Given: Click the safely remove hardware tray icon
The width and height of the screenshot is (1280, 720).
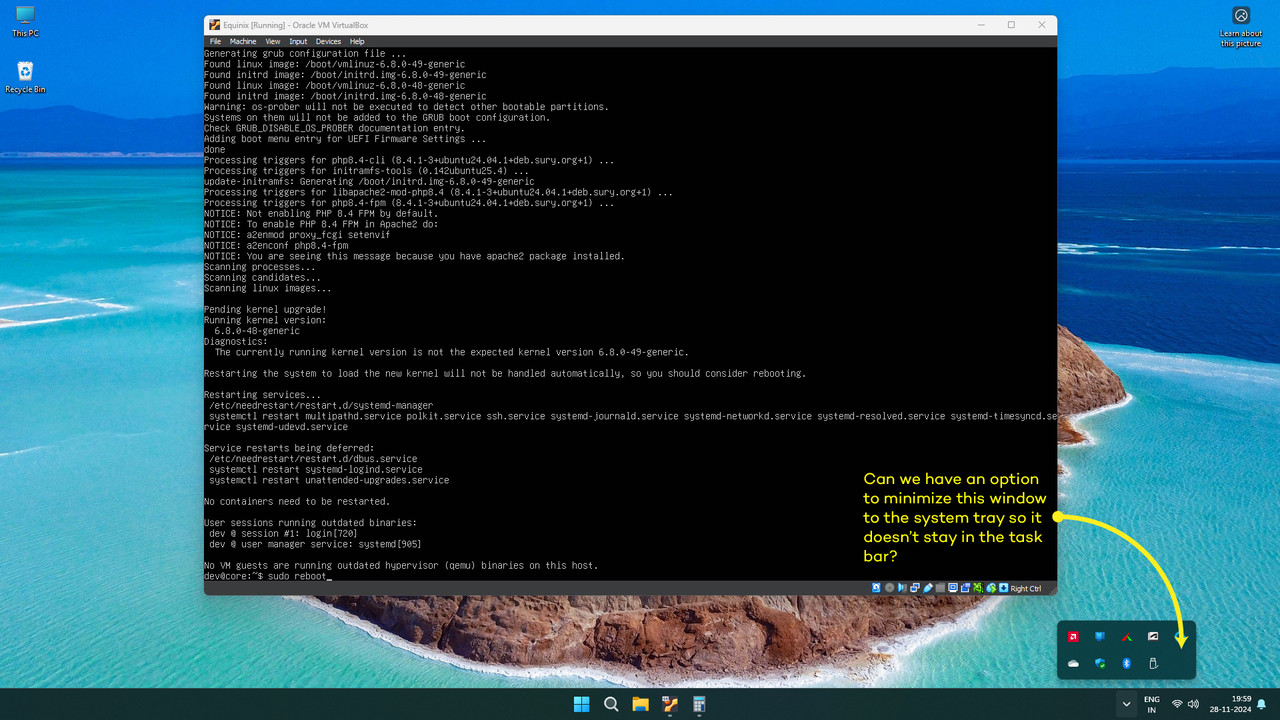Looking at the screenshot, I should click(1152, 663).
